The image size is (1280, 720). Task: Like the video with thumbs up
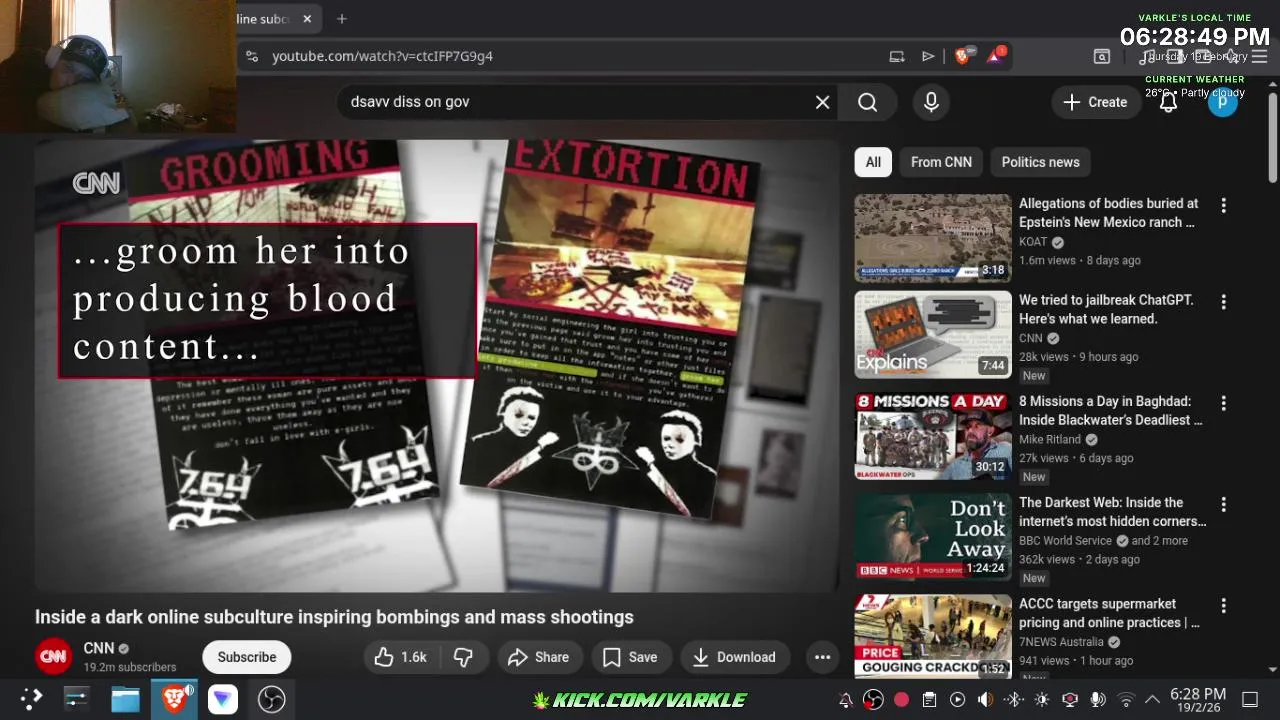point(400,657)
